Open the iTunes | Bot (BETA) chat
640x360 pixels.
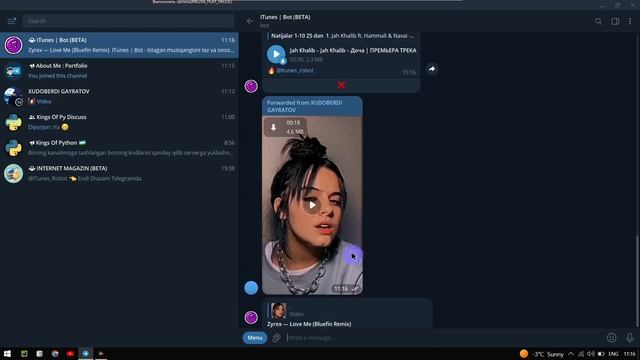pyautogui.click(x=119, y=45)
